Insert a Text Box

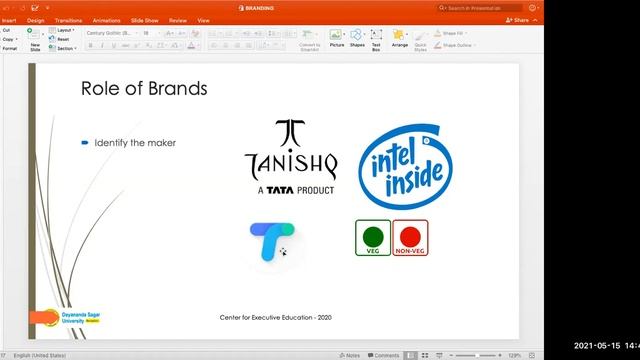point(376,40)
